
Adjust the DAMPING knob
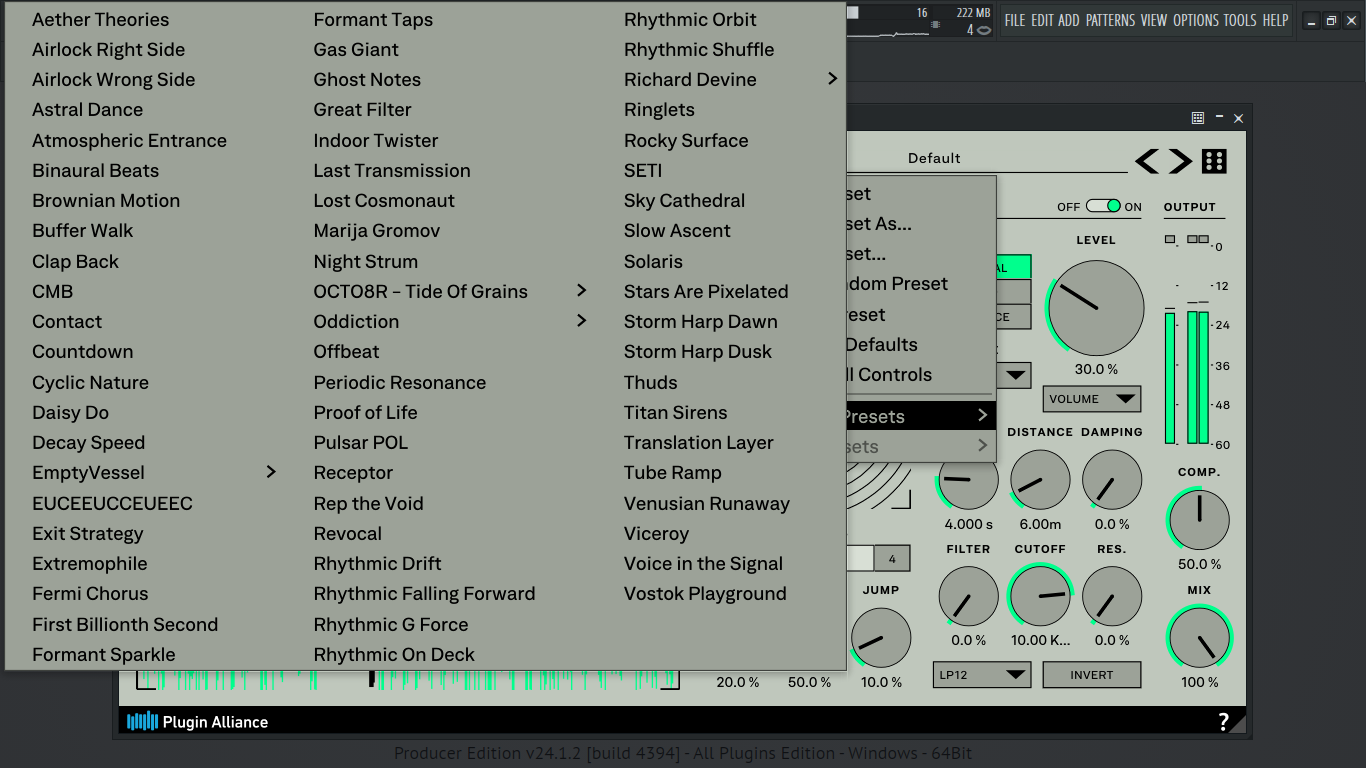tap(1112, 480)
